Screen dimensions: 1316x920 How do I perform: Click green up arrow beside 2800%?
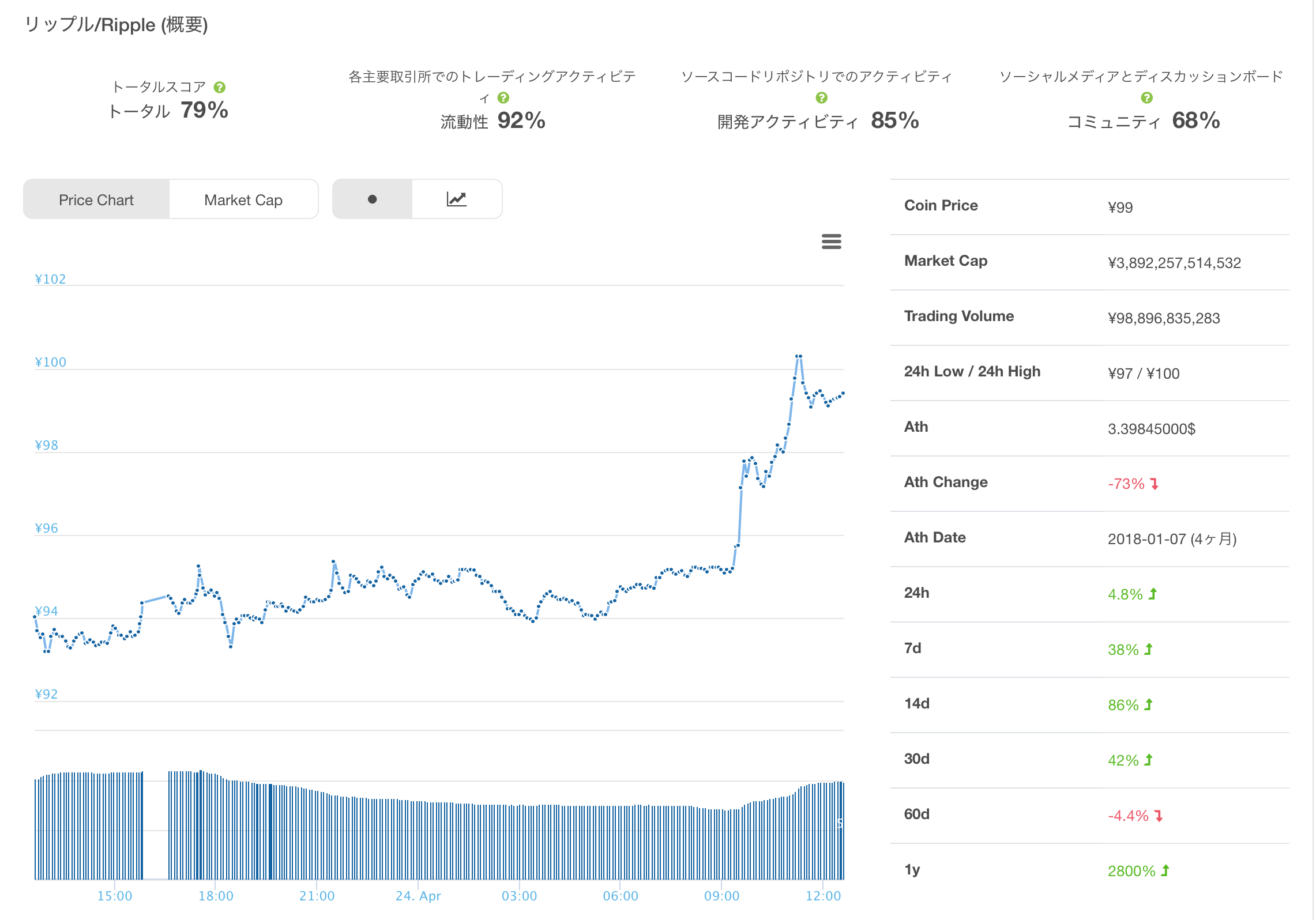pos(1165,870)
